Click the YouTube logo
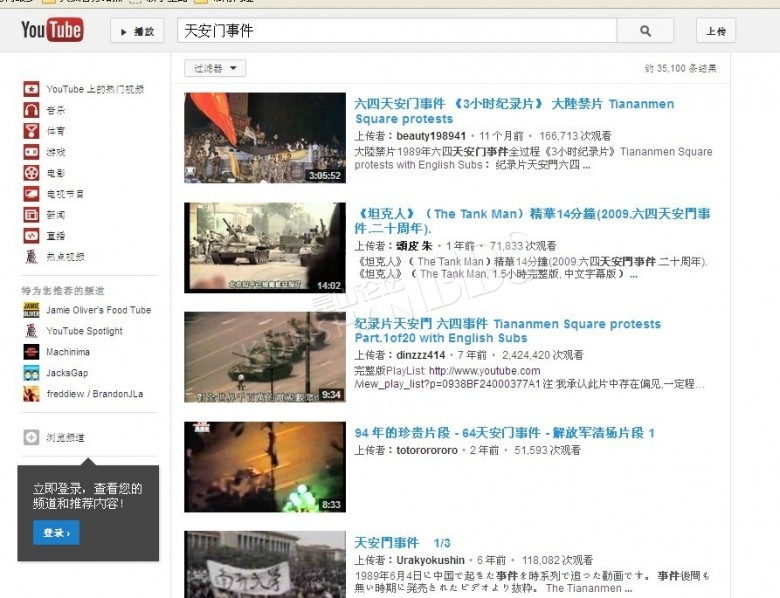Screen dimensions: 780x598 point(52,30)
